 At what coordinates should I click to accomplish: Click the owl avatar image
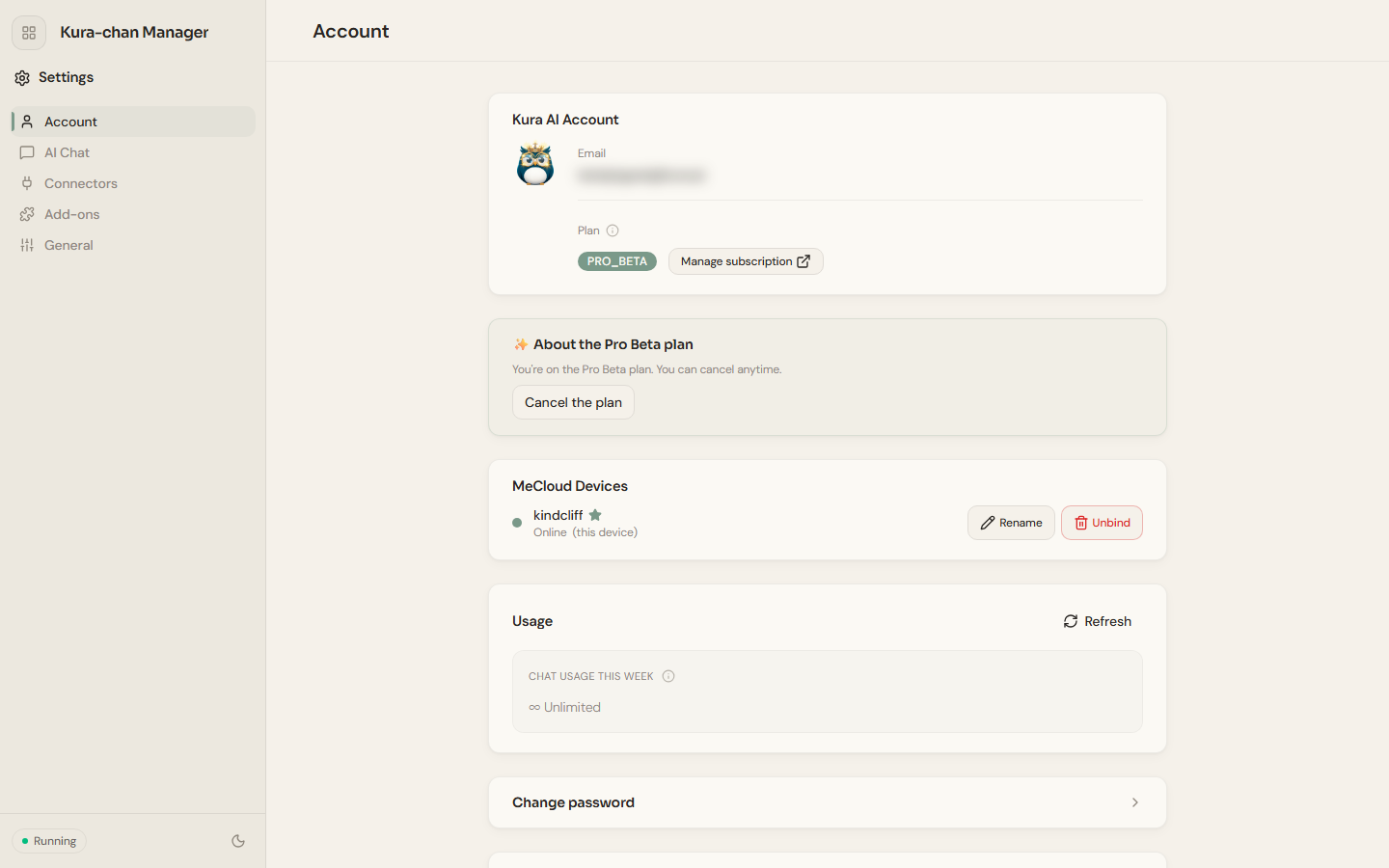535,164
